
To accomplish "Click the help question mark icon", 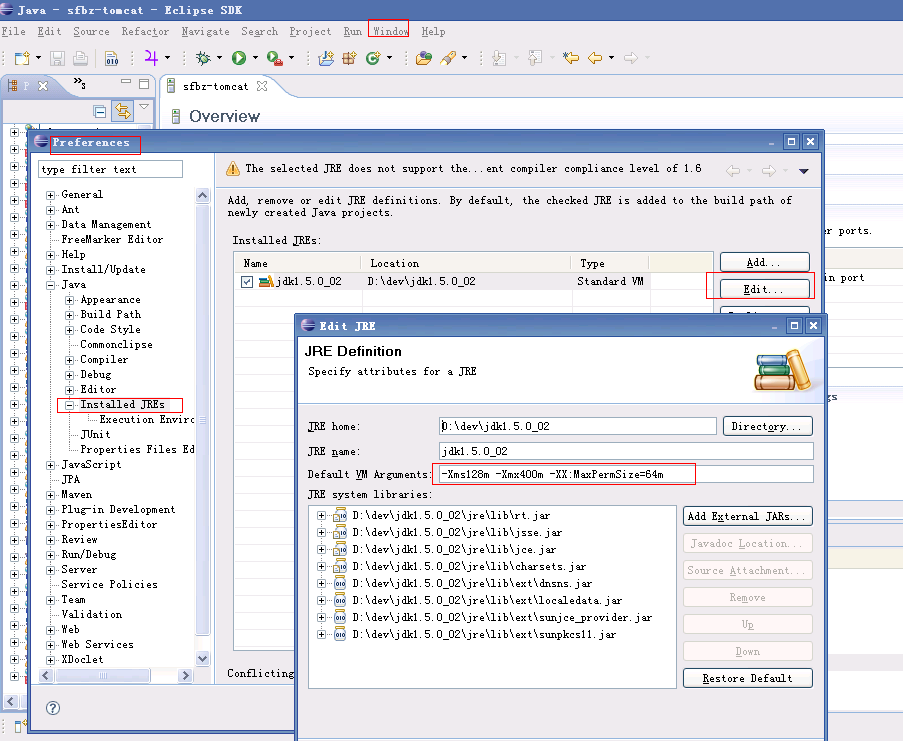I will point(53,708).
